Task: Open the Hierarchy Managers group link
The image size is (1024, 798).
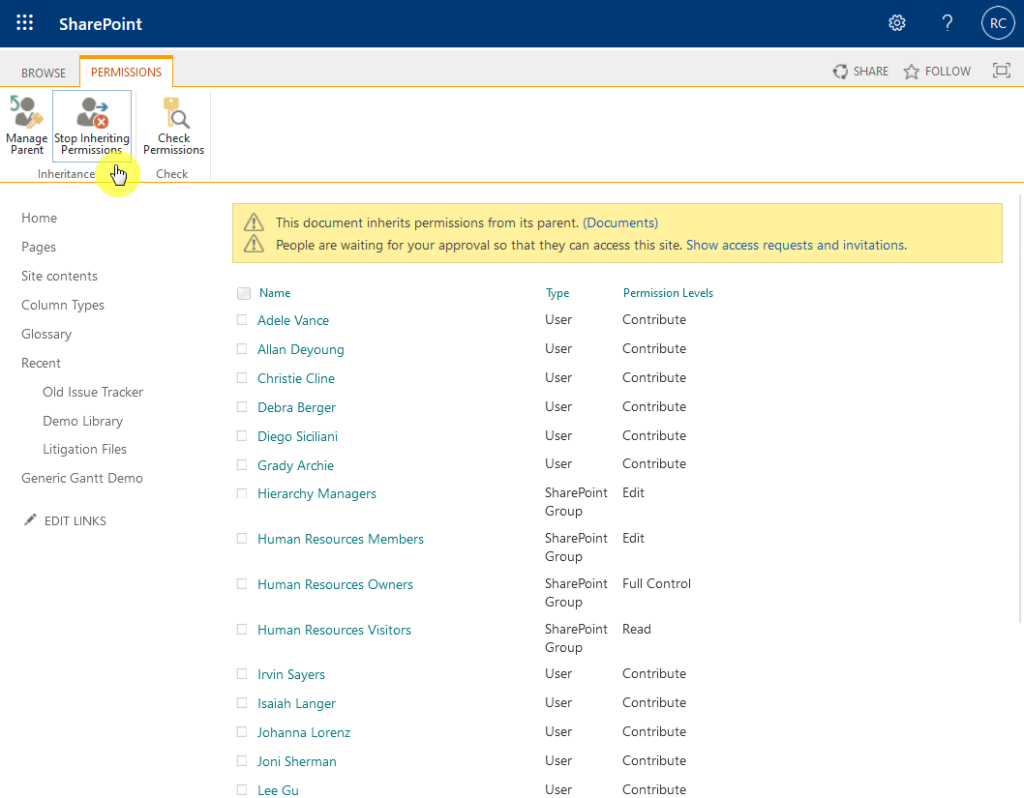Action: (317, 494)
